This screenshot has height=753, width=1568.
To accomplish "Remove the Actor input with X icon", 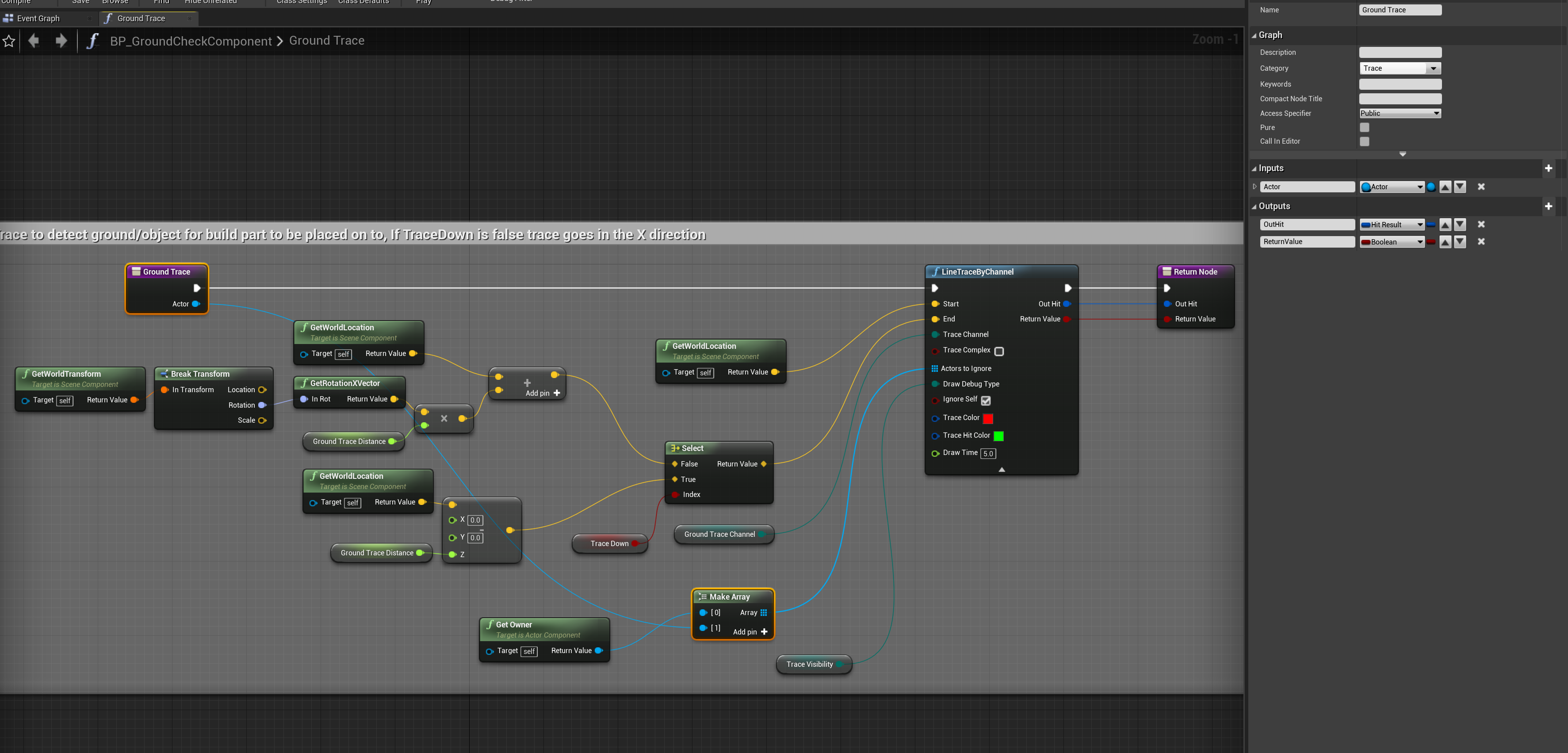I will tap(1481, 187).
